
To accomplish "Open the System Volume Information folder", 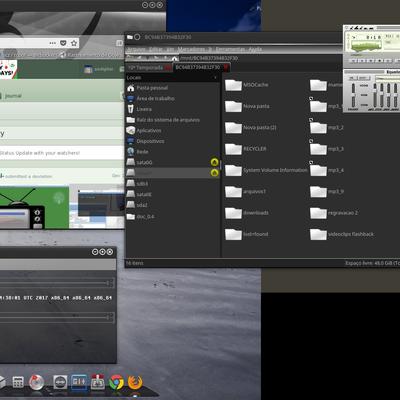I will point(266,170).
